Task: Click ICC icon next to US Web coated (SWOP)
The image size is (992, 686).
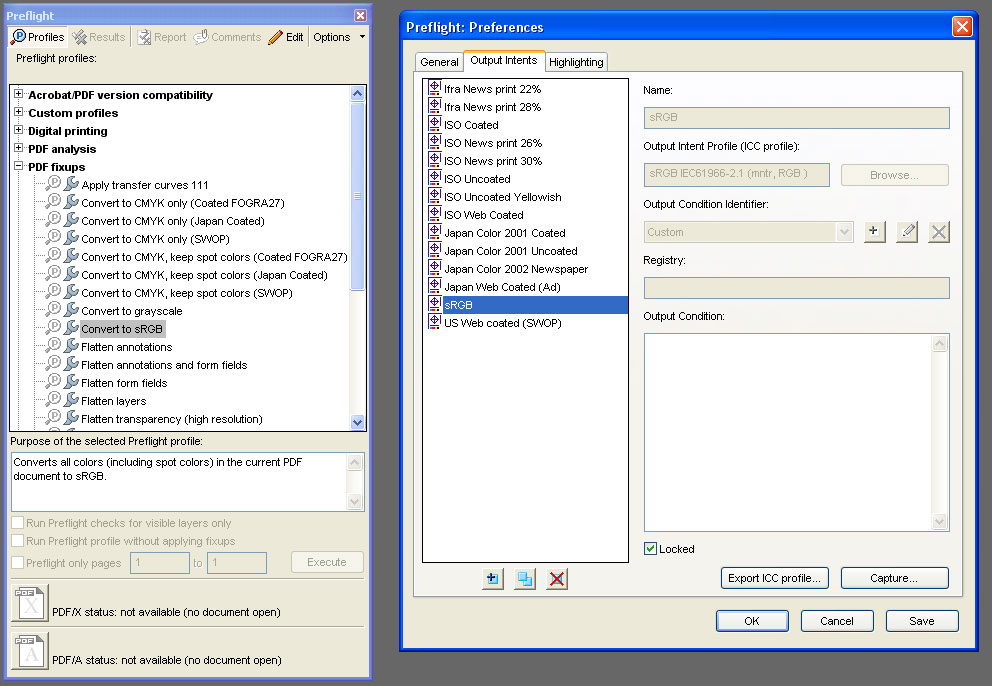Action: tap(435, 322)
